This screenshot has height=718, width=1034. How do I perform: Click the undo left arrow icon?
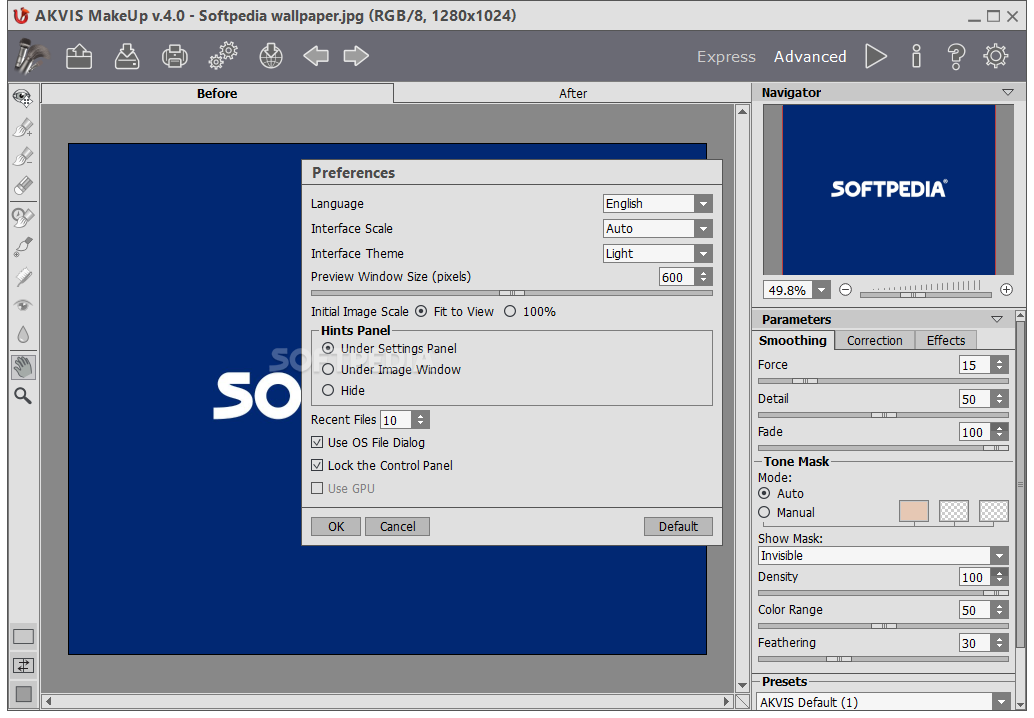click(x=316, y=56)
